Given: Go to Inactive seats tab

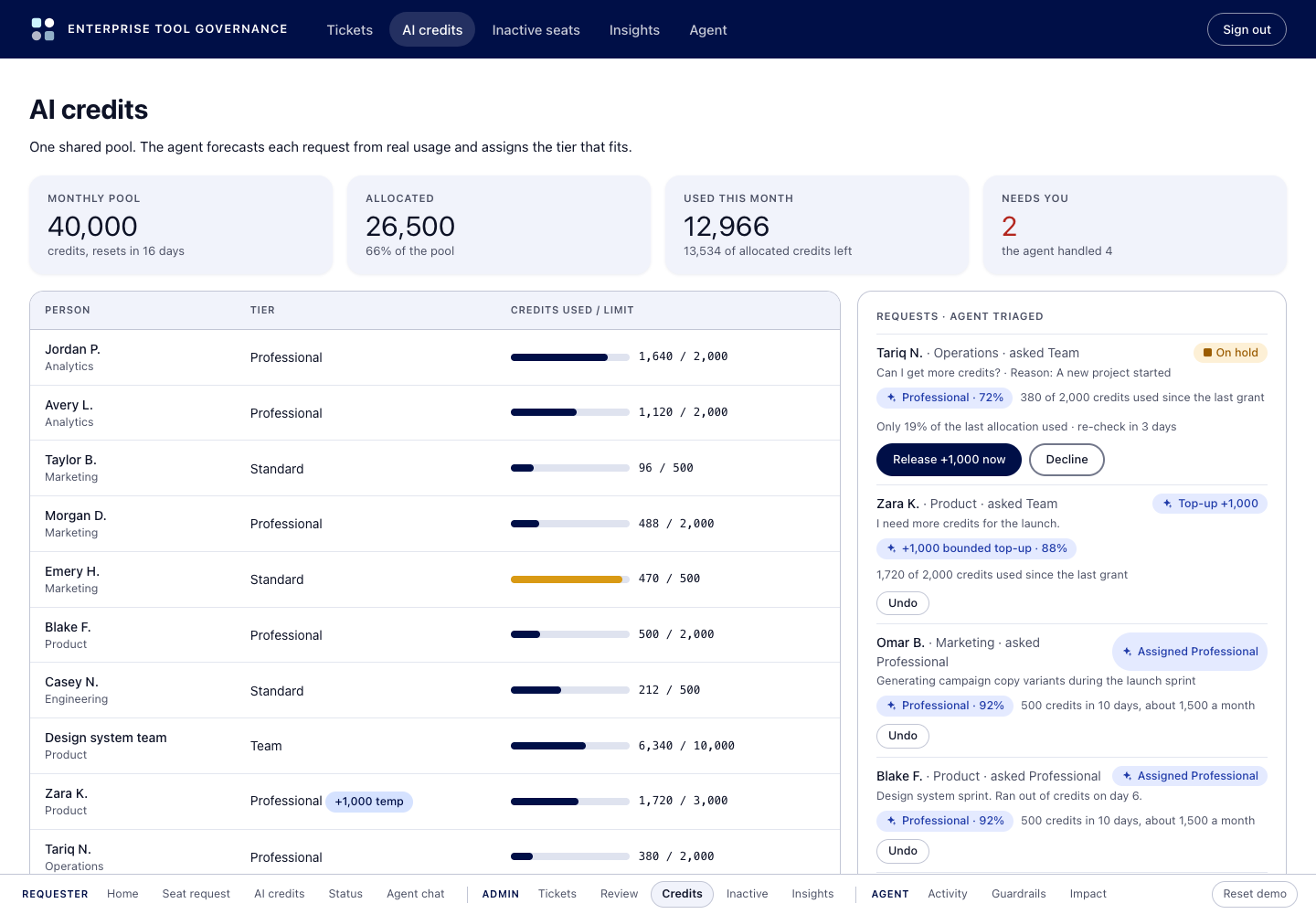Looking at the screenshot, I should coord(536,30).
